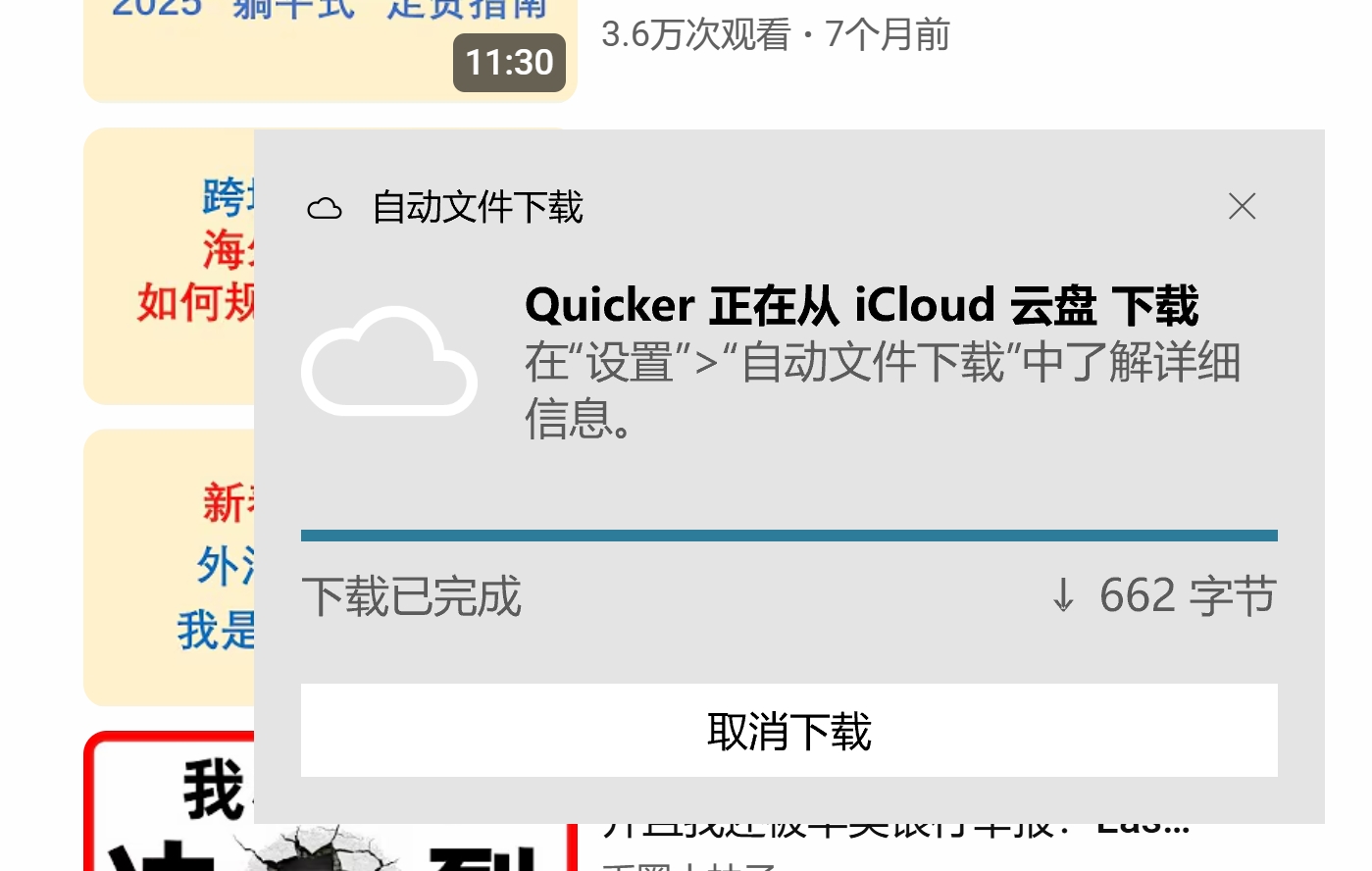Cancel the download with 取消下载
Screen dimensions: 1372x871
pos(788,731)
